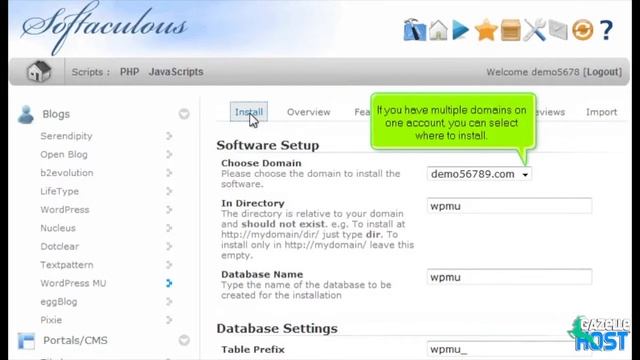
Task: Click arrow next to b2evolution
Action: (x=169, y=173)
